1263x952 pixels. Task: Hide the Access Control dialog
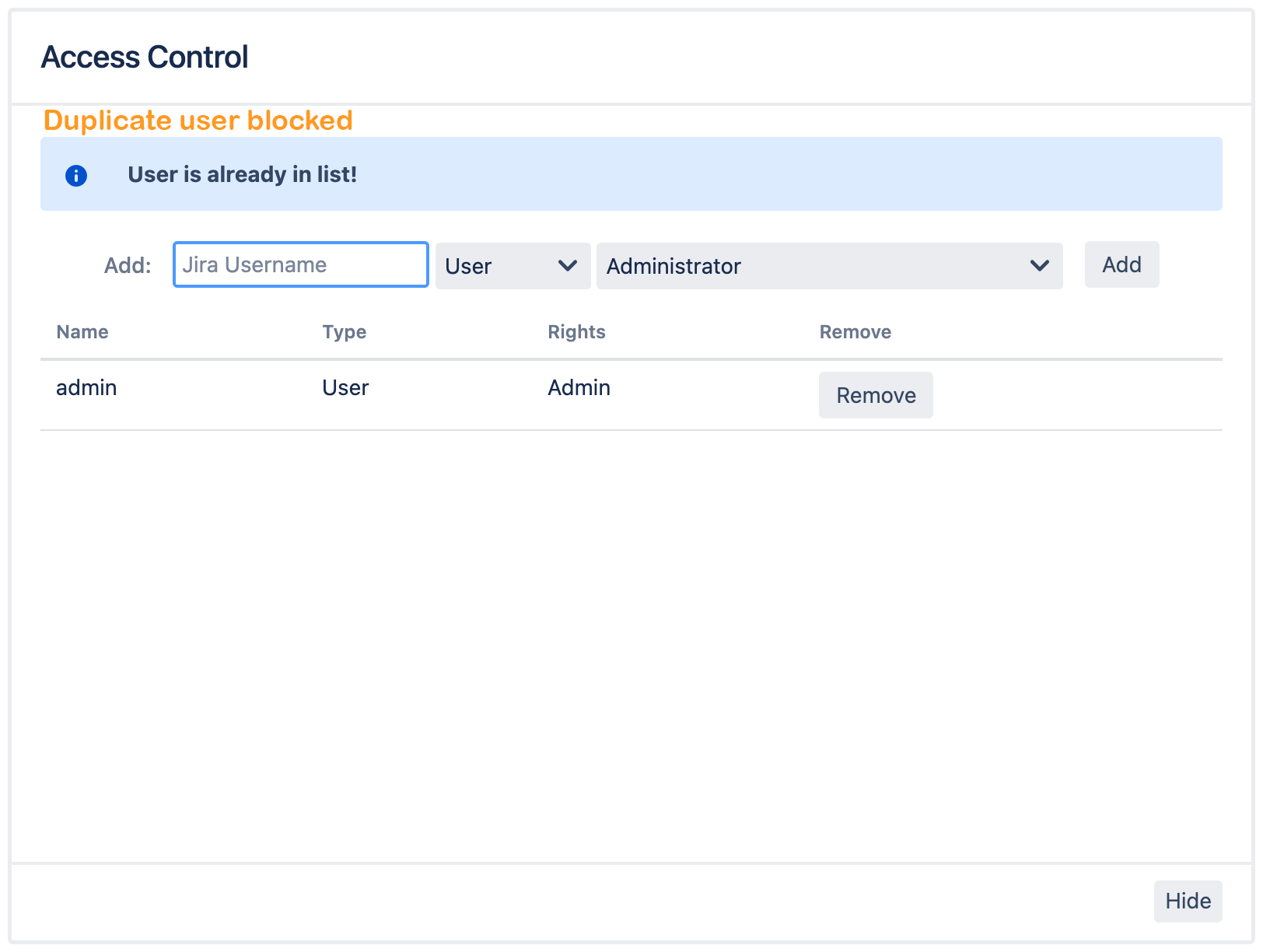click(1188, 901)
